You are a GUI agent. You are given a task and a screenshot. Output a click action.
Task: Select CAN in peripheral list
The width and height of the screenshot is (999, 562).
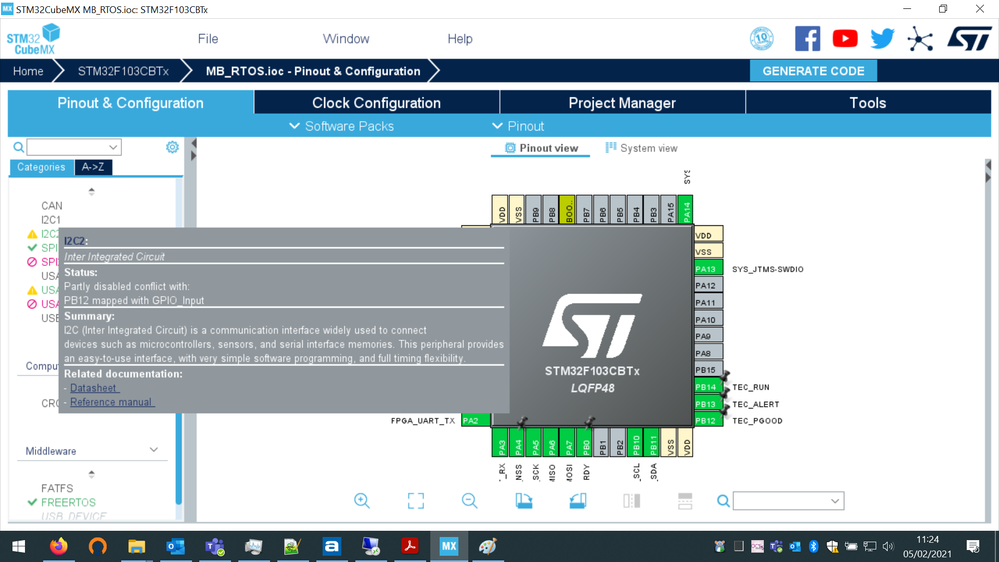coord(52,205)
